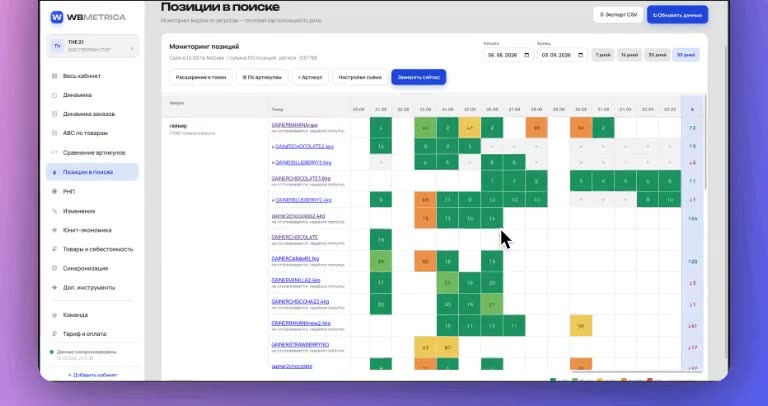This screenshot has width=768, height=406.
Task: Click the Добавить кабинет link
Action: 93,375
